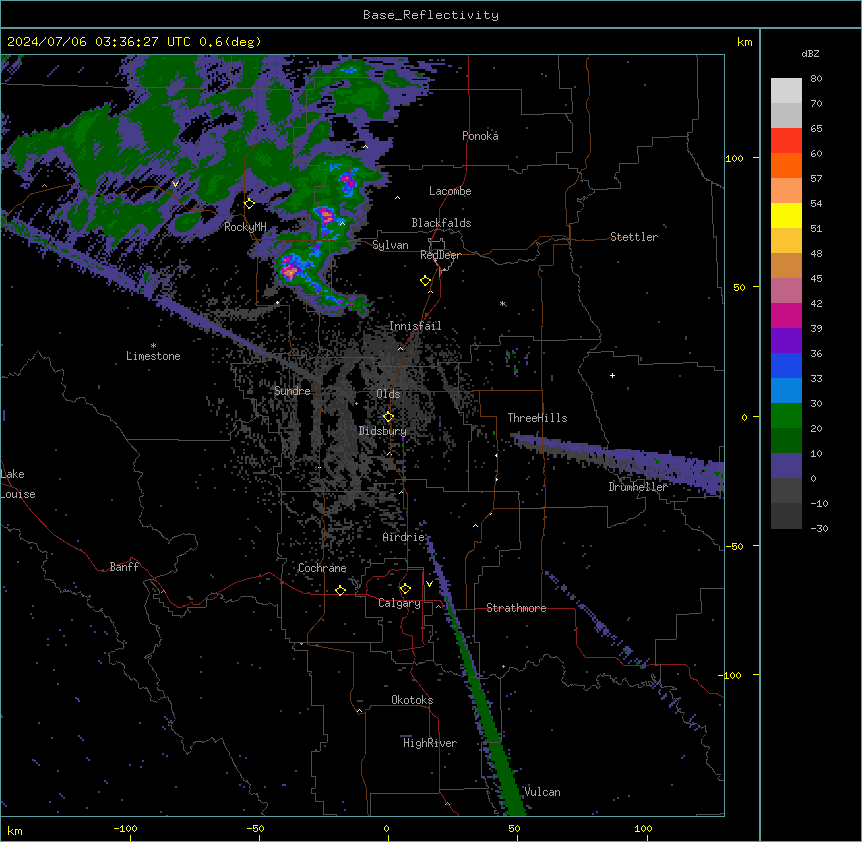The height and width of the screenshot is (842, 862).
Task: Click the Stettler label
Action: coord(634,237)
